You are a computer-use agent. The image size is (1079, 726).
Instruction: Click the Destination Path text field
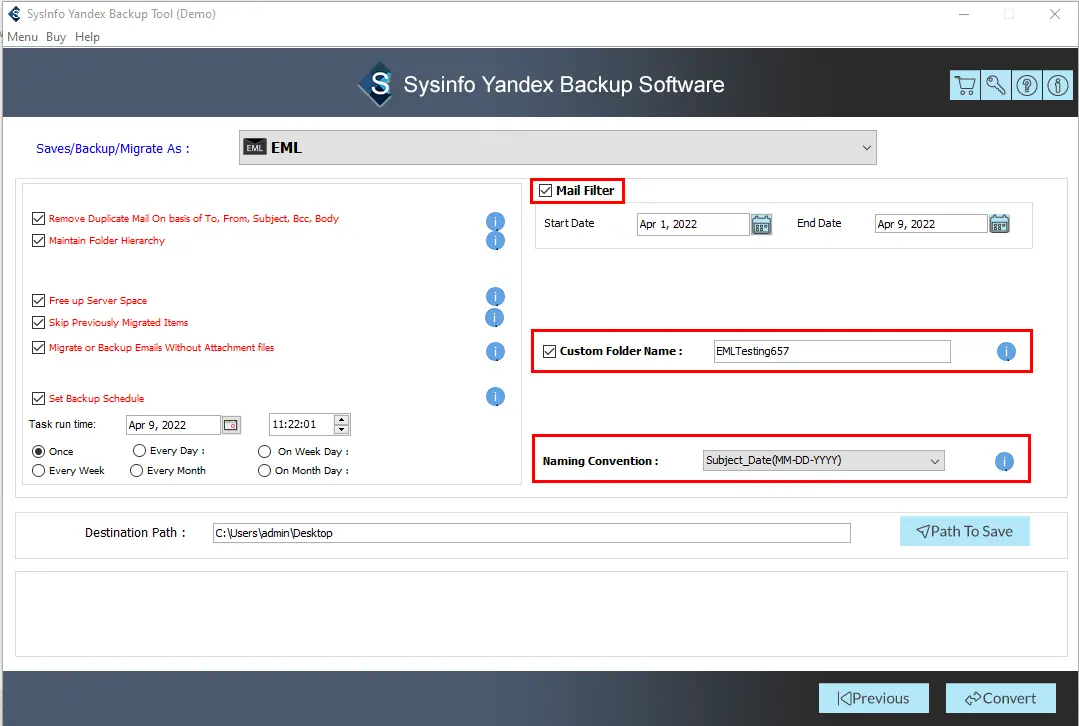point(531,533)
